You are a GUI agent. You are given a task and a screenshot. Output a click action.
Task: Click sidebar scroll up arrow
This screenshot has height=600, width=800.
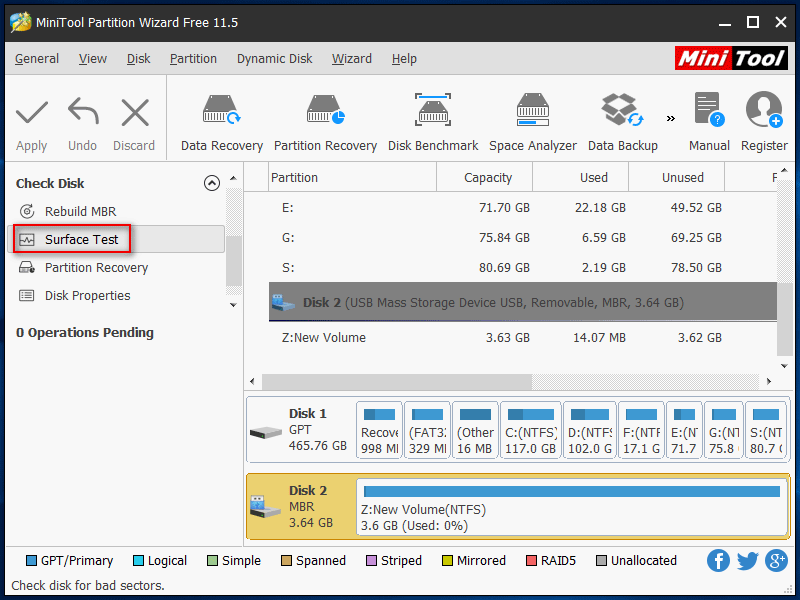click(x=233, y=179)
